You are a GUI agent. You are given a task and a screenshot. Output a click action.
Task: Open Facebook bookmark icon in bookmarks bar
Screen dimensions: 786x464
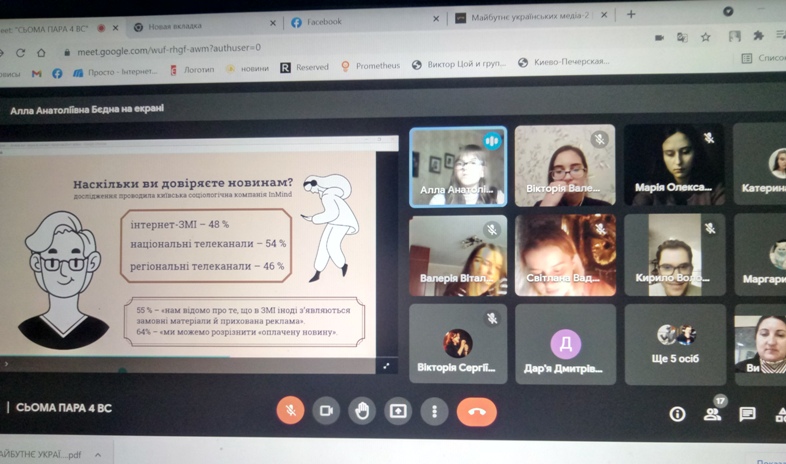pos(57,73)
